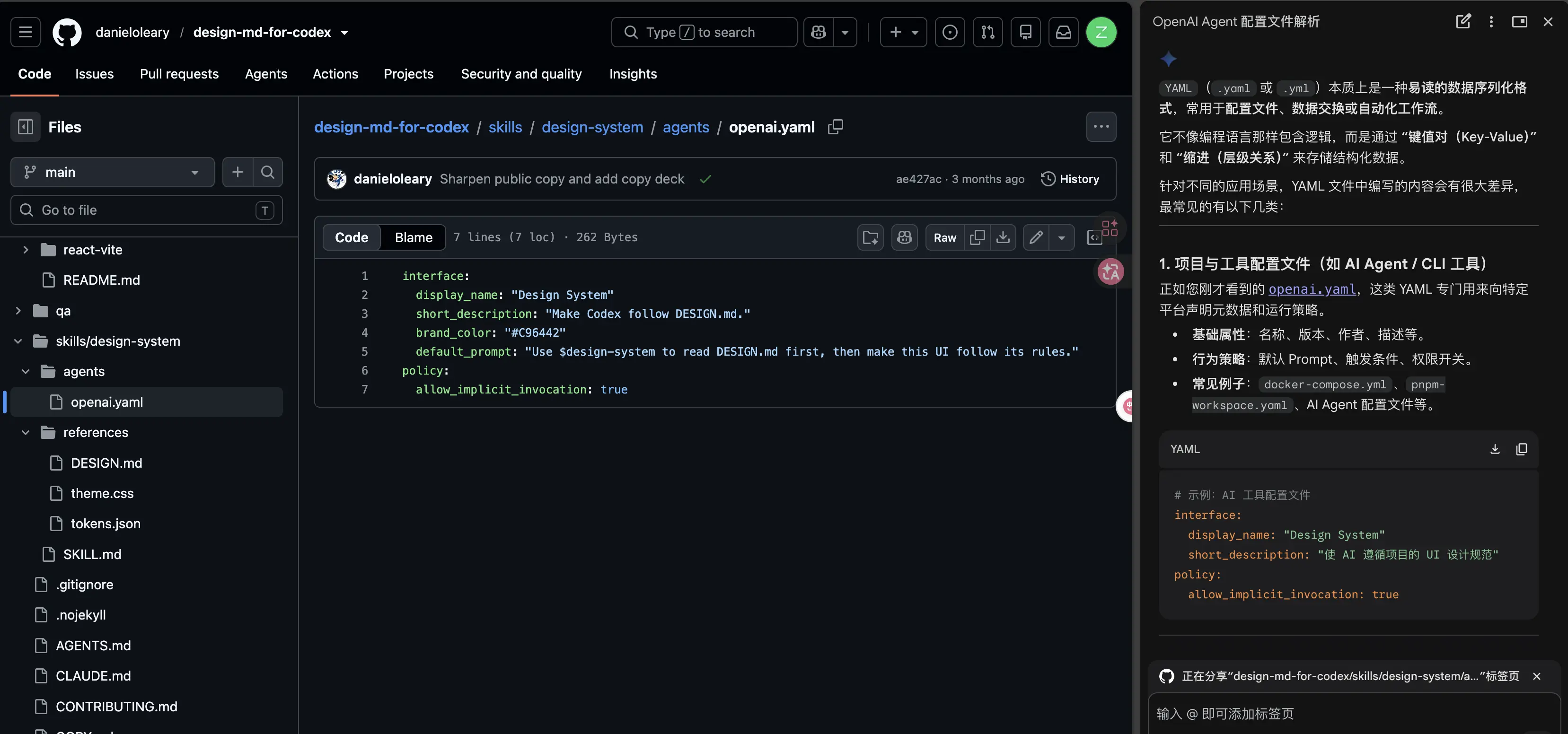This screenshot has height=734, width=1568.
Task: Open the create new plus dropdown
Action: [x=903, y=32]
